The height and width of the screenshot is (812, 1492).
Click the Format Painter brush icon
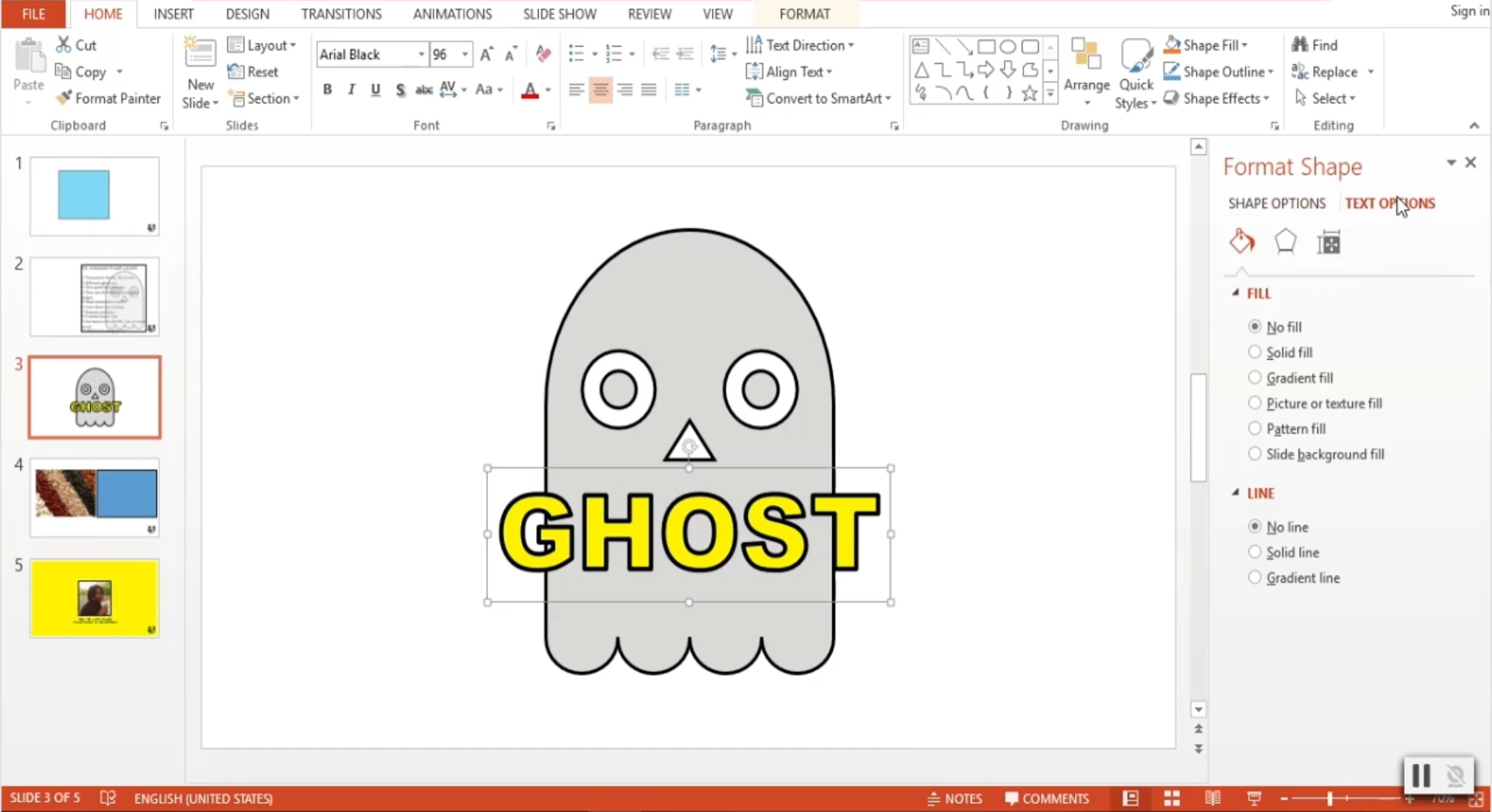[64, 98]
